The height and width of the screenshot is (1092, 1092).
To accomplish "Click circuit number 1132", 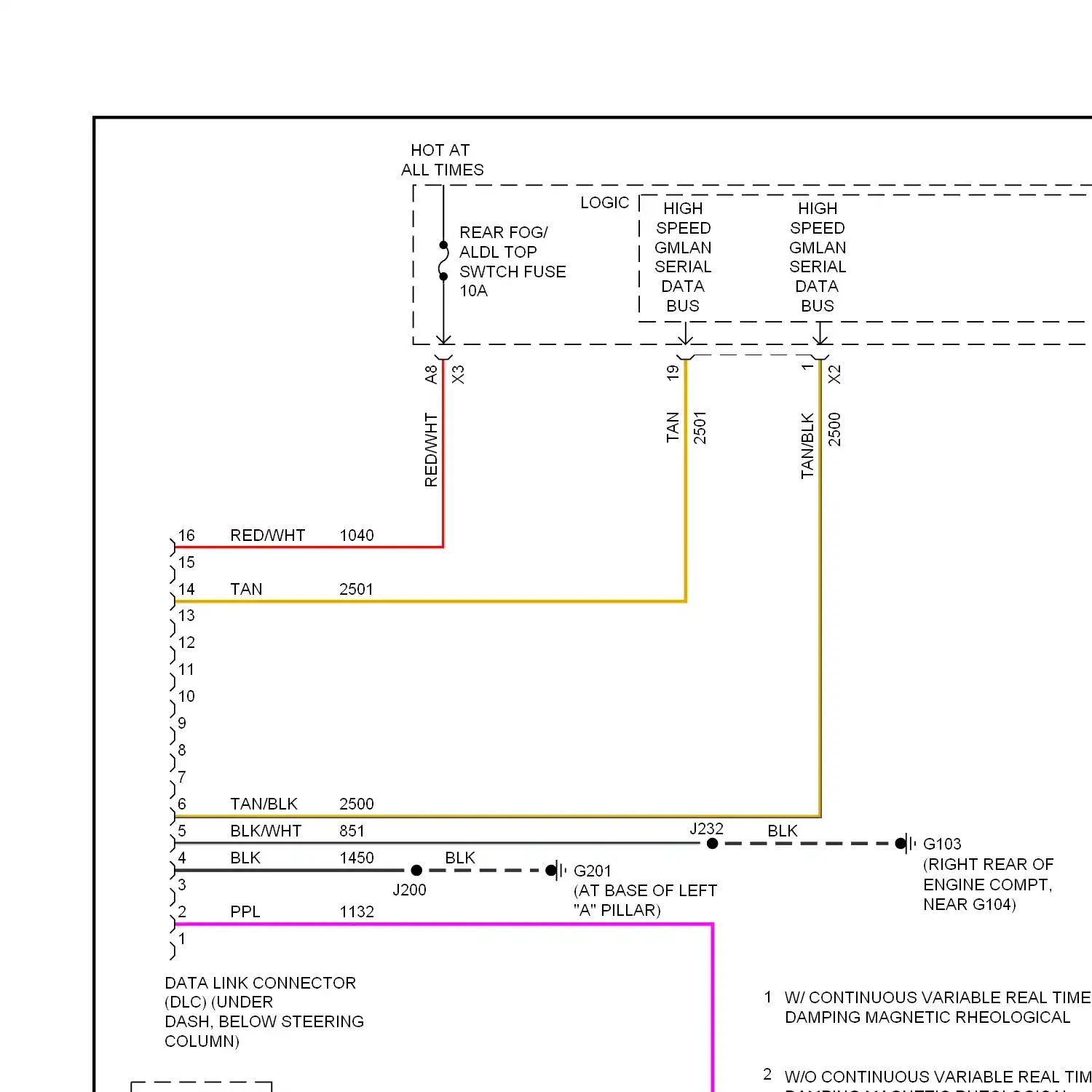I will (357, 911).
